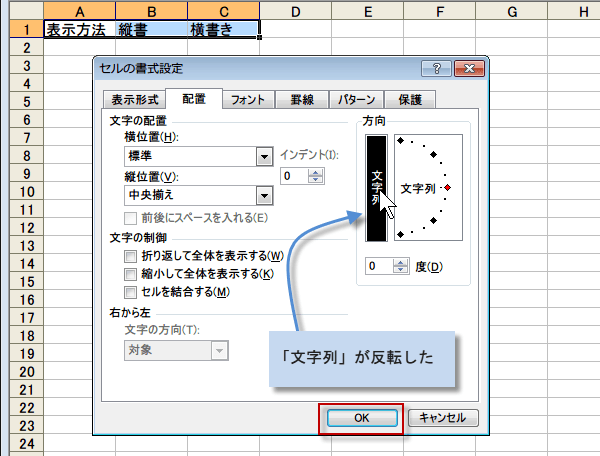Go to the 保護 tab

[x=410, y=100]
